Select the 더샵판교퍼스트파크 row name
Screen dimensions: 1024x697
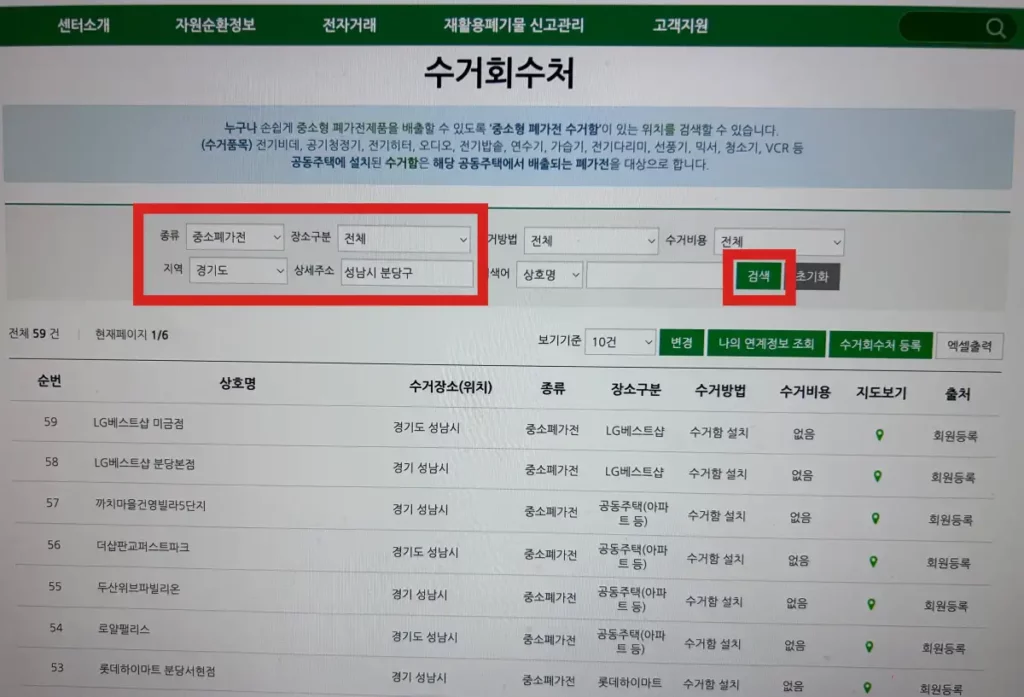(x=143, y=546)
